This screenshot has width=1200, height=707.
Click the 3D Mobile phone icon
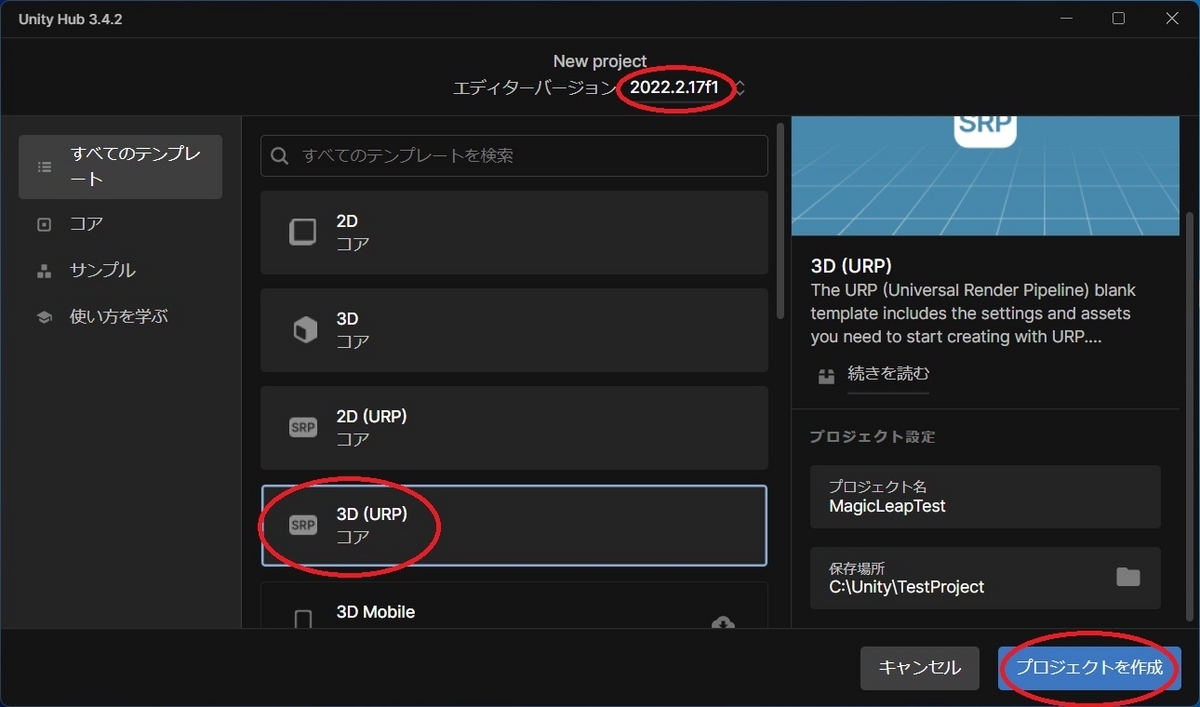[303, 620]
